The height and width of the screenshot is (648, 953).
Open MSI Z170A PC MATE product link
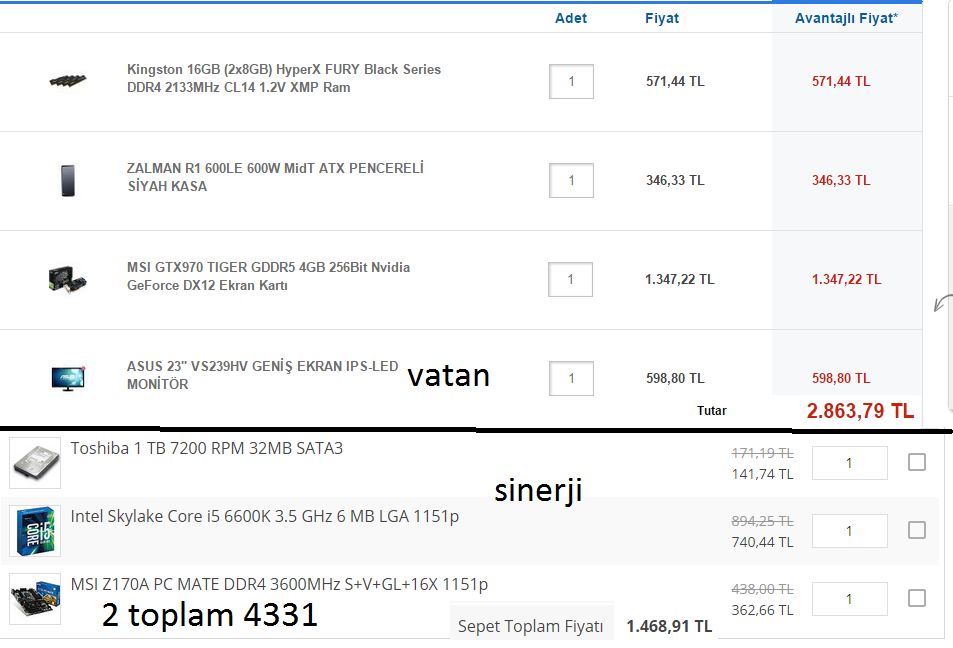[x=279, y=584]
